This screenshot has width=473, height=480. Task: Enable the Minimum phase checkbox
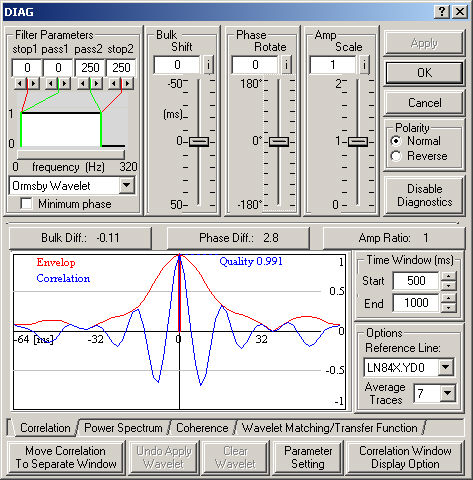pos(26,204)
